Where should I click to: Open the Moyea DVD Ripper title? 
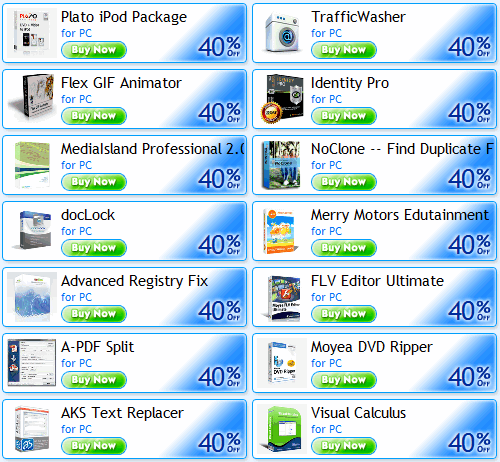372,347
